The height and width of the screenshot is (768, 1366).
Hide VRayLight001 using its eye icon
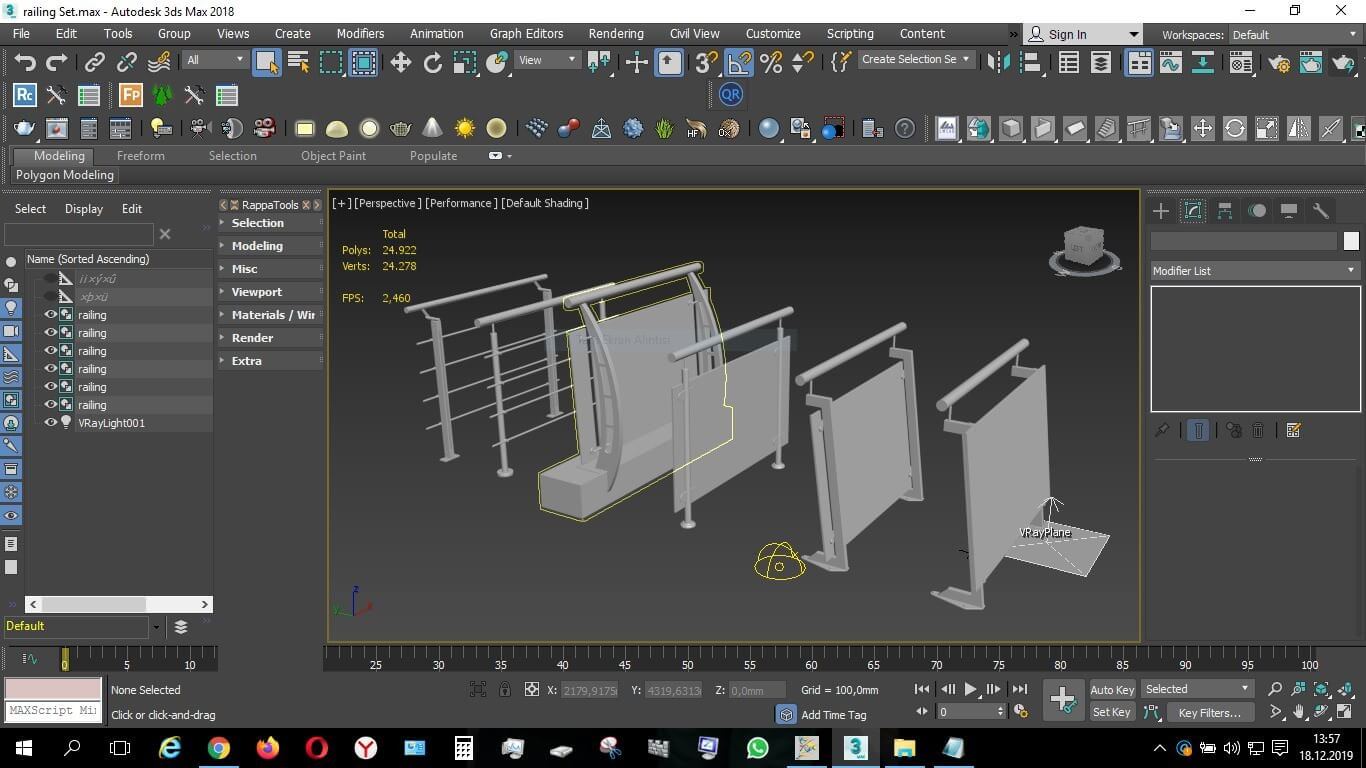click(x=50, y=423)
